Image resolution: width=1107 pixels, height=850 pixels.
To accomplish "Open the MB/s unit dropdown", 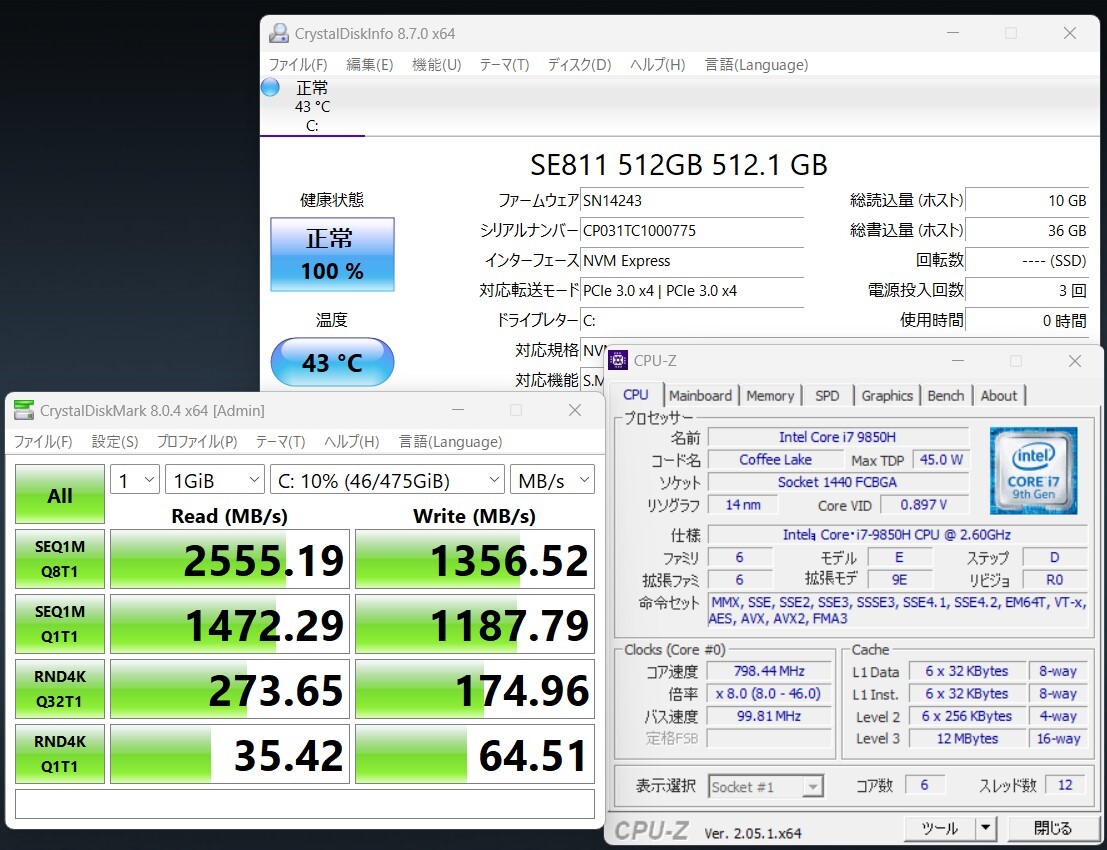I will click(x=552, y=480).
